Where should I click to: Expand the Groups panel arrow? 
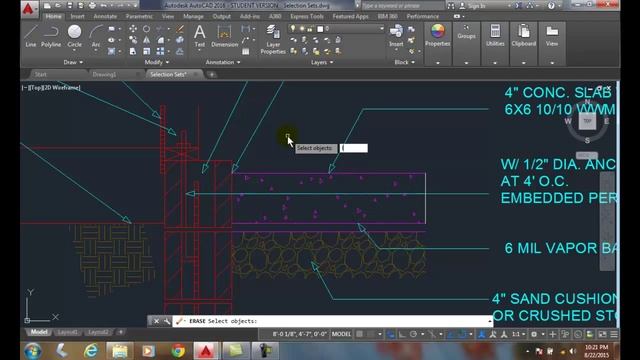466,63
